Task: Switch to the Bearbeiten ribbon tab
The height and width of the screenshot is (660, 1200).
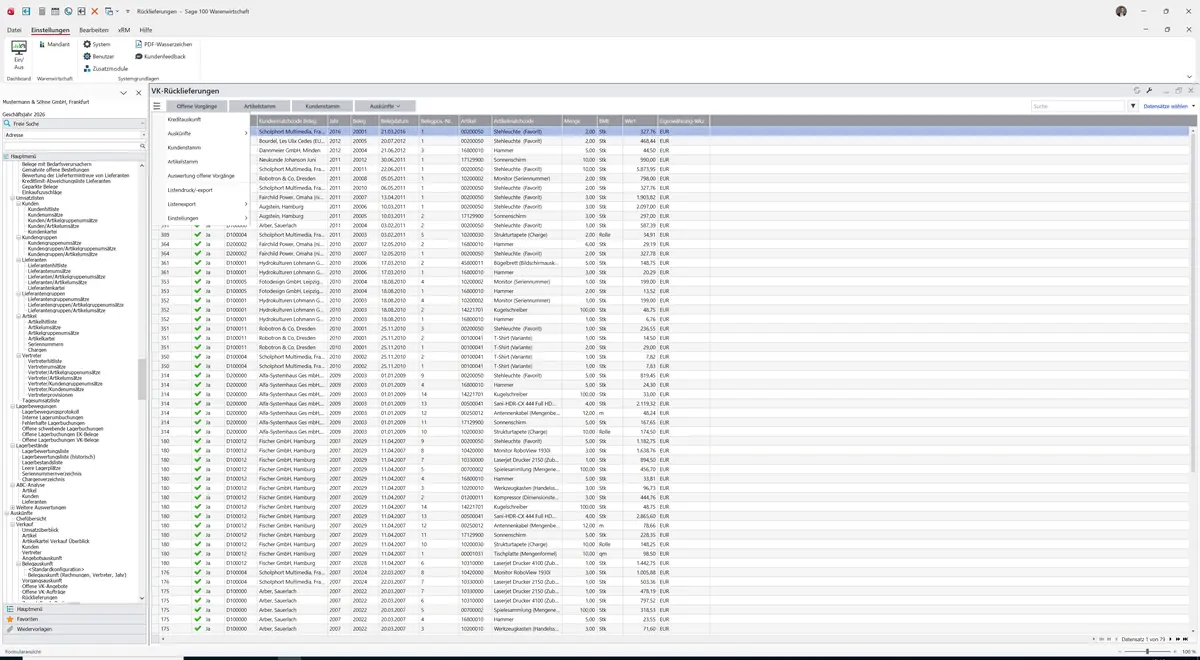Action: [94, 31]
